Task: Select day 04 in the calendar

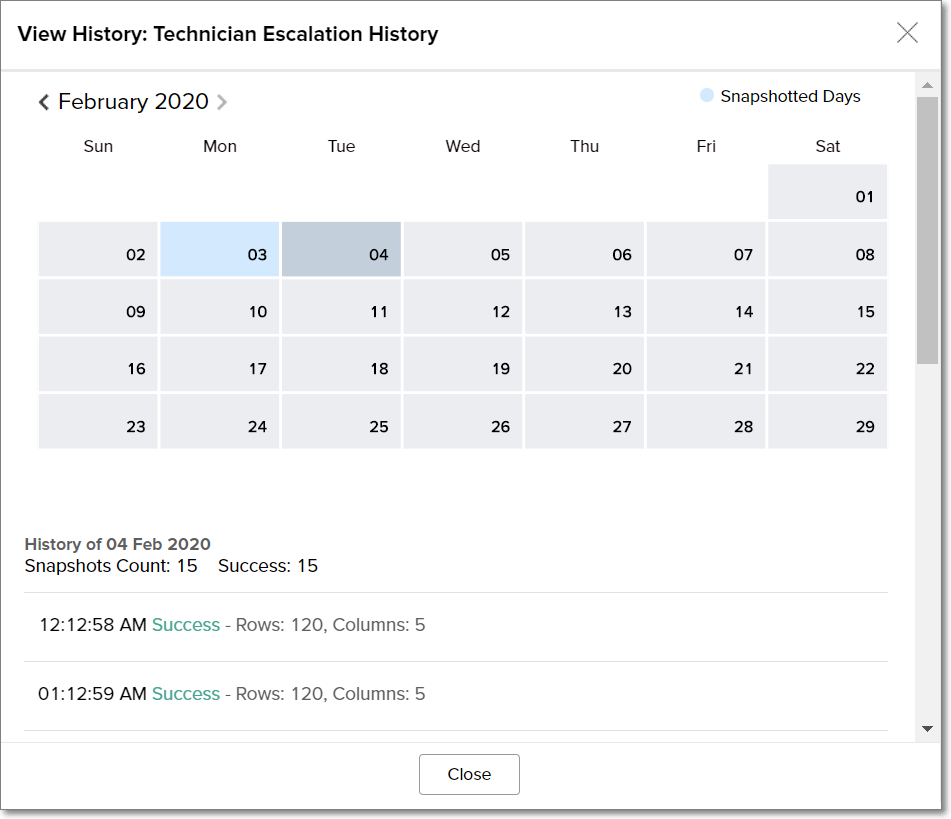Action: tap(341, 250)
